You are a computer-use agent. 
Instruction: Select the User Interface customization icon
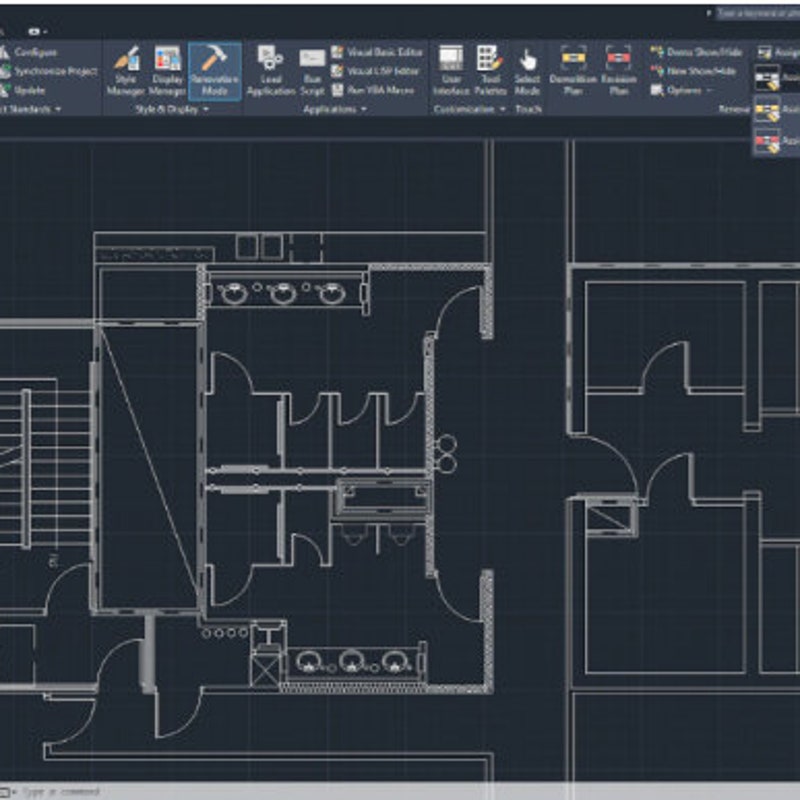[451, 58]
